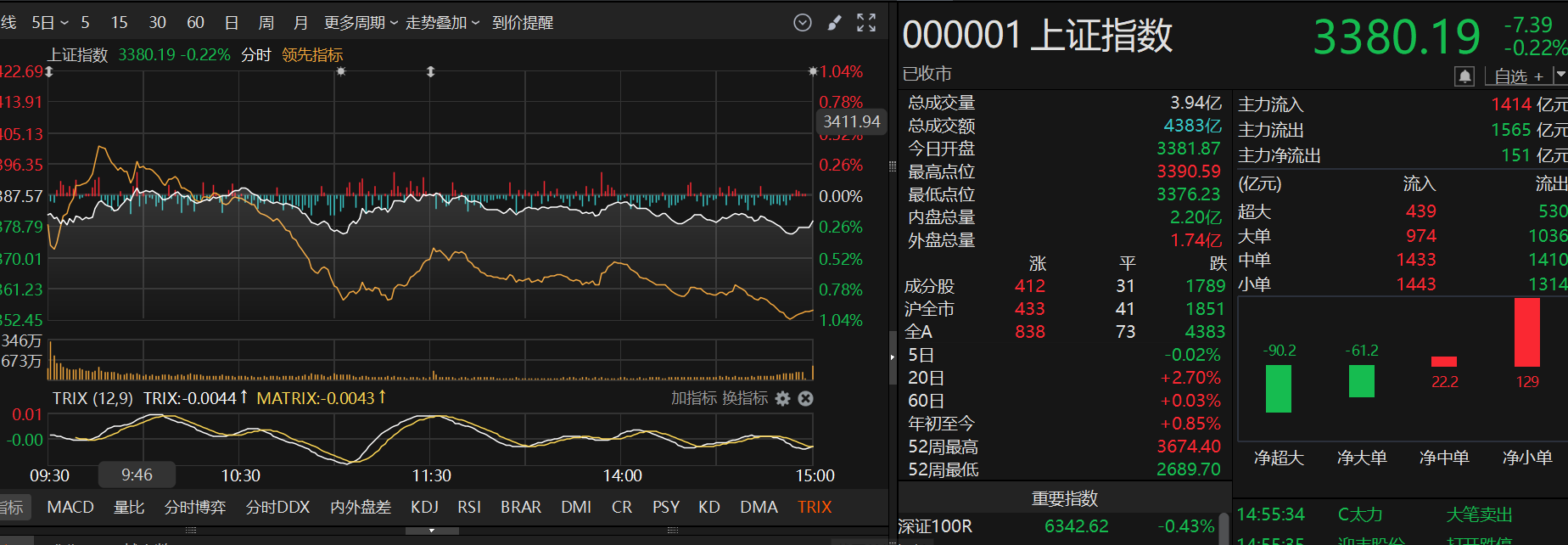
Task: Collapse panel using bottom down-arrow handle
Action: point(432,531)
